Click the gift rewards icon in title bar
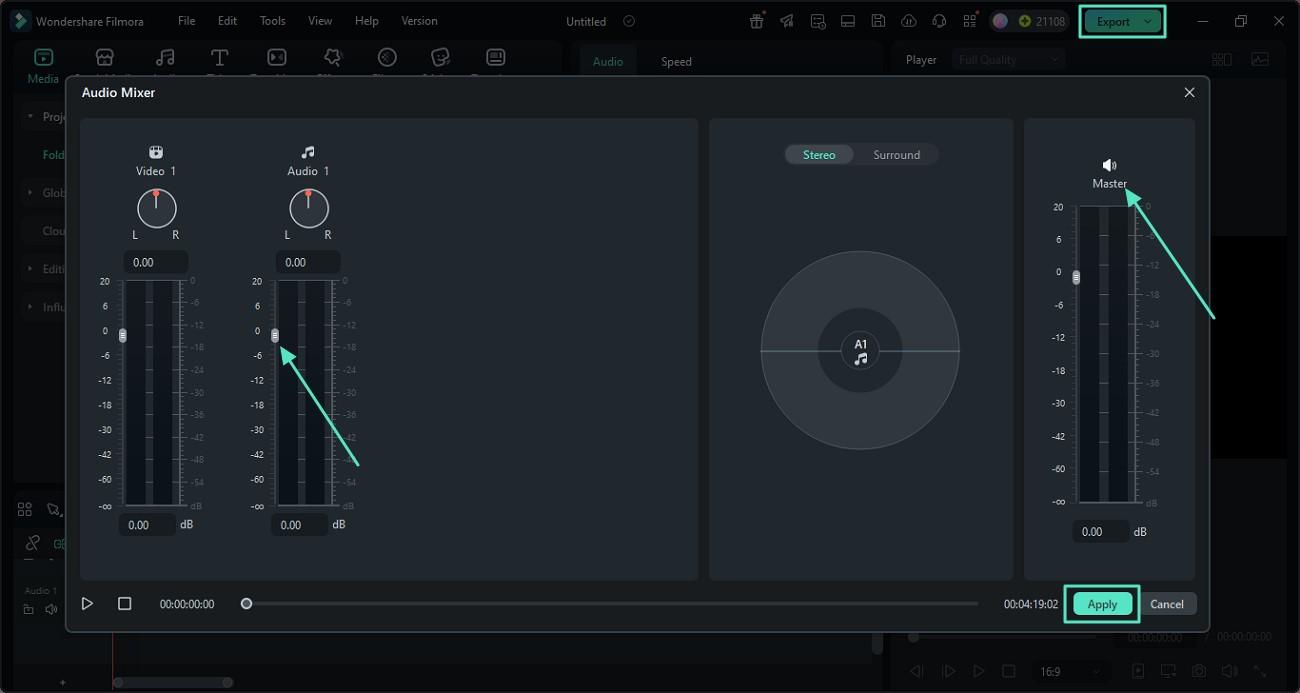 tap(757, 21)
